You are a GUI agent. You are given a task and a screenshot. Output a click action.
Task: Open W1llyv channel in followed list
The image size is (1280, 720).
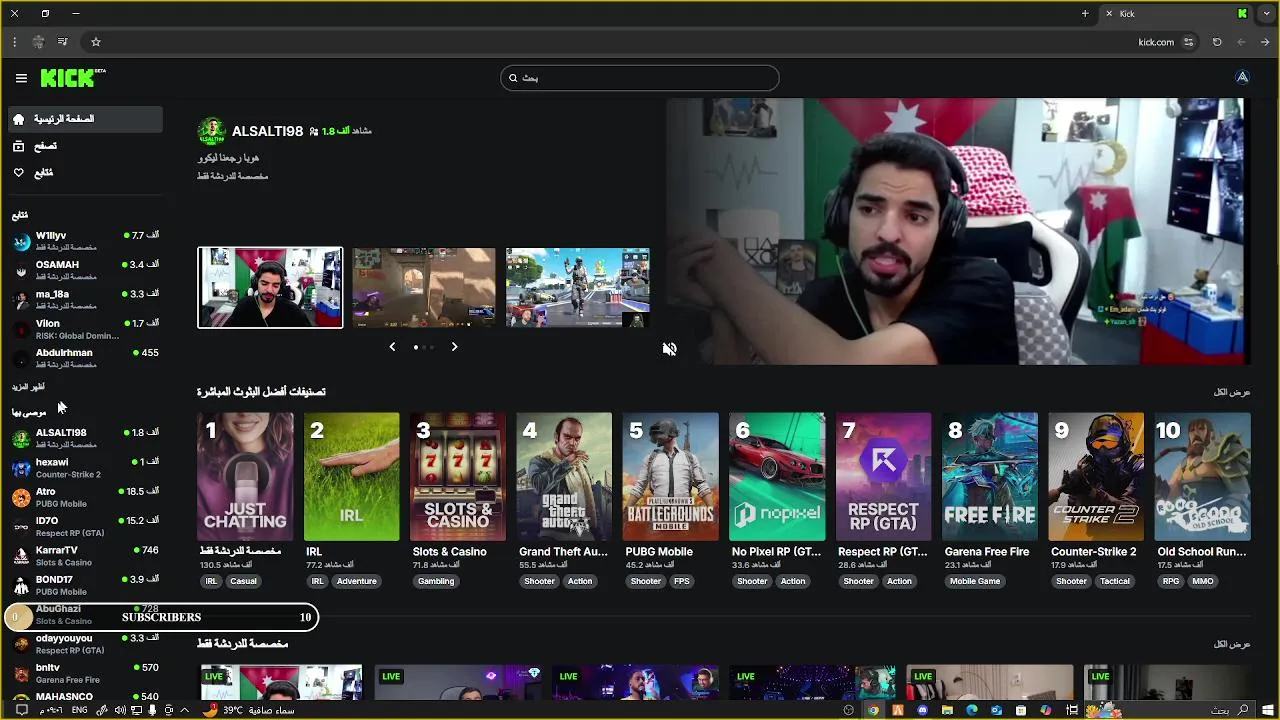pyautogui.click(x=84, y=241)
